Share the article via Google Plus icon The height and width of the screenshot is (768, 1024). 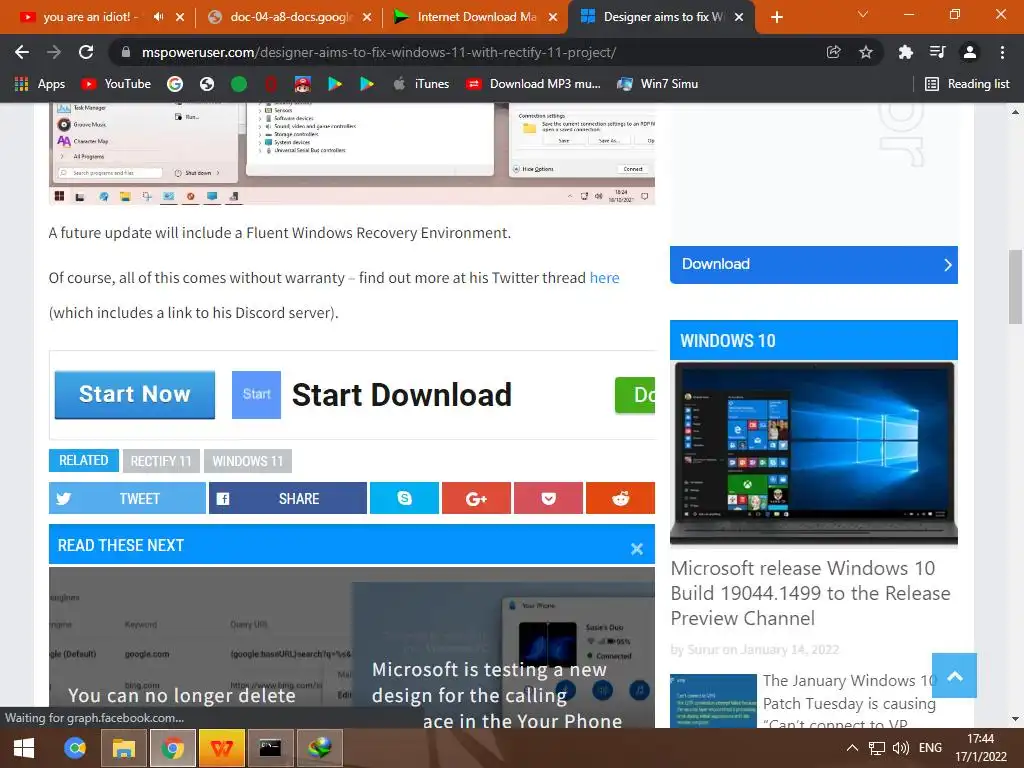pos(476,498)
